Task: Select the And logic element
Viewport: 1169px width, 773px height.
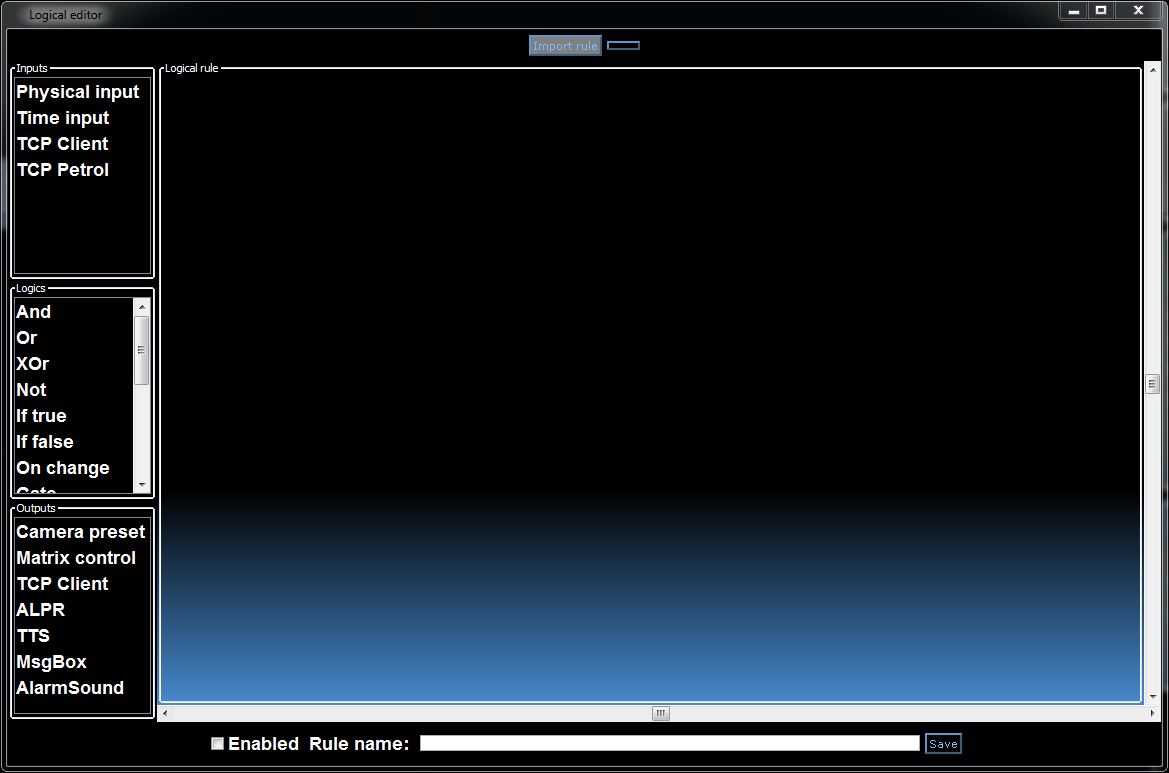Action: pos(34,312)
